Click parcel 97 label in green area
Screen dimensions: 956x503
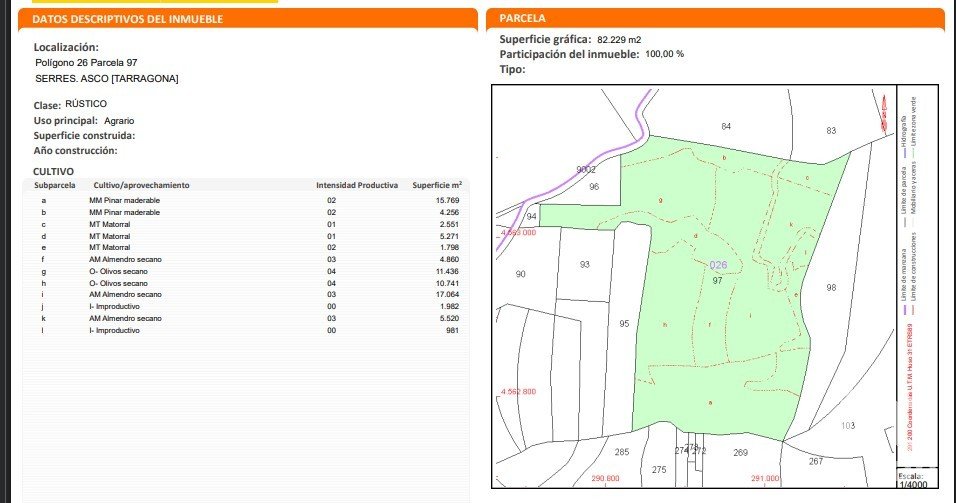click(717, 281)
